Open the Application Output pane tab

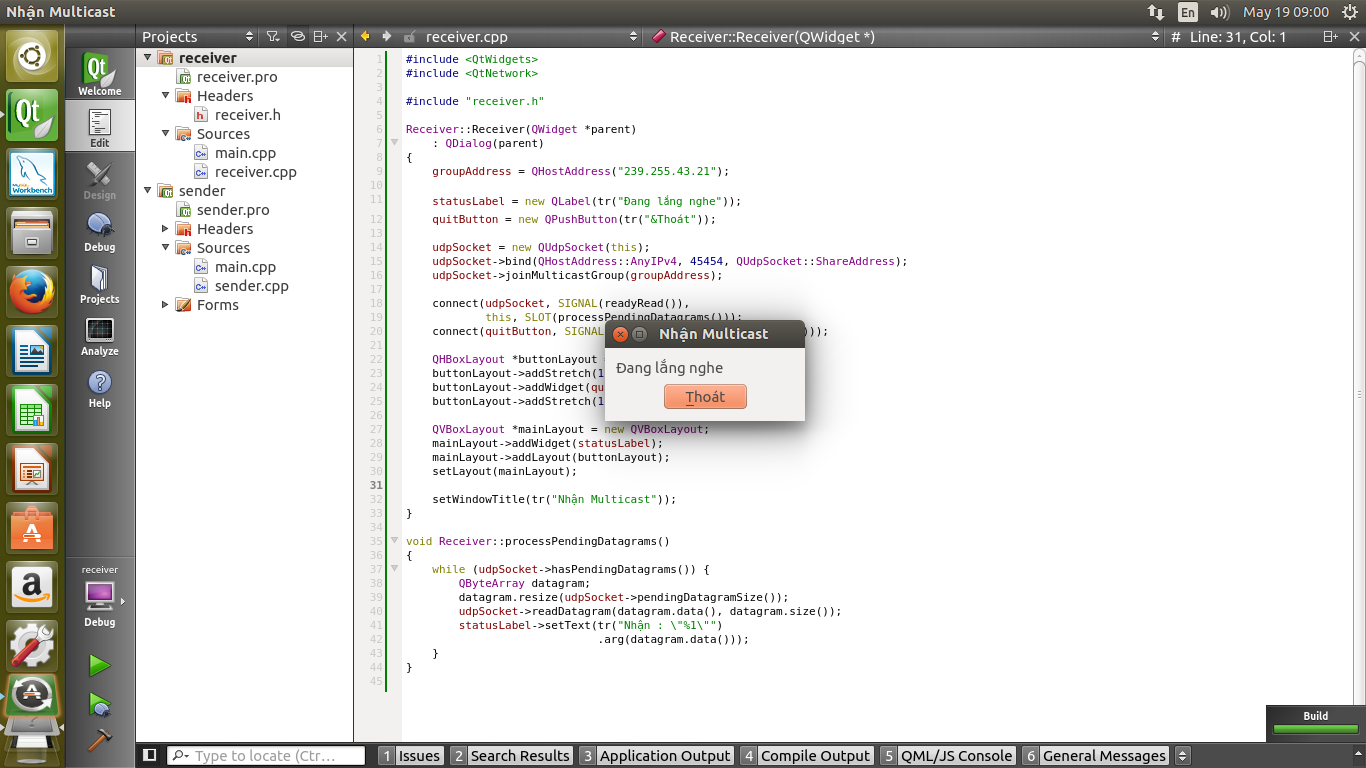click(x=656, y=756)
